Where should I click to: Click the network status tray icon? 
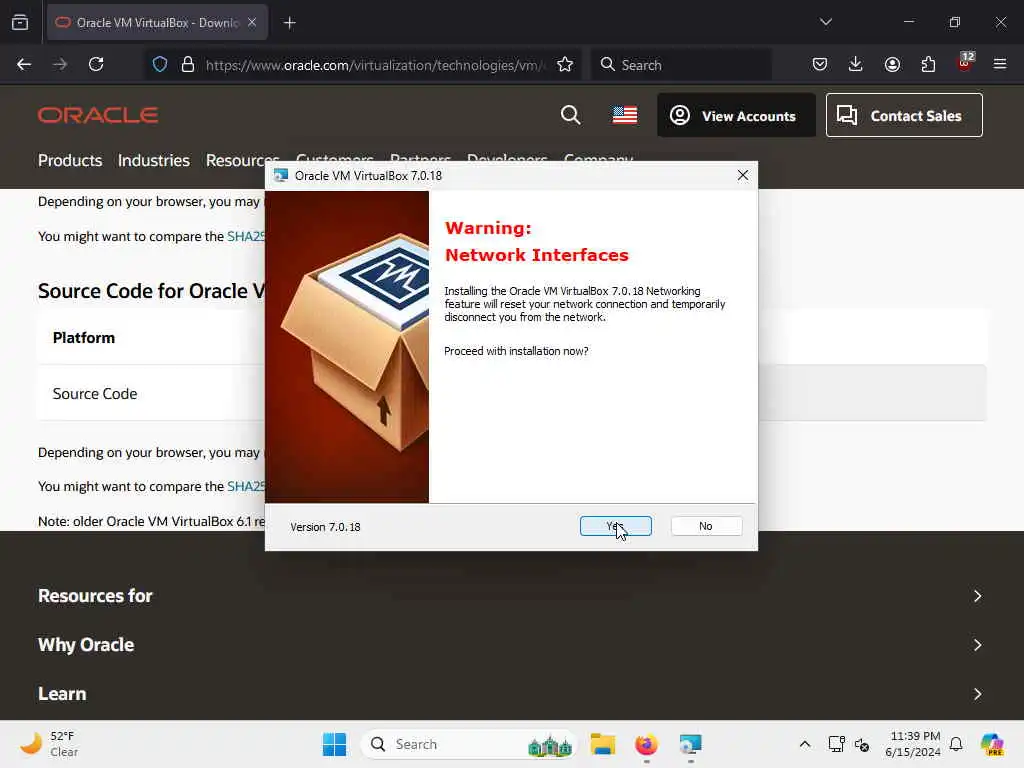click(x=837, y=744)
